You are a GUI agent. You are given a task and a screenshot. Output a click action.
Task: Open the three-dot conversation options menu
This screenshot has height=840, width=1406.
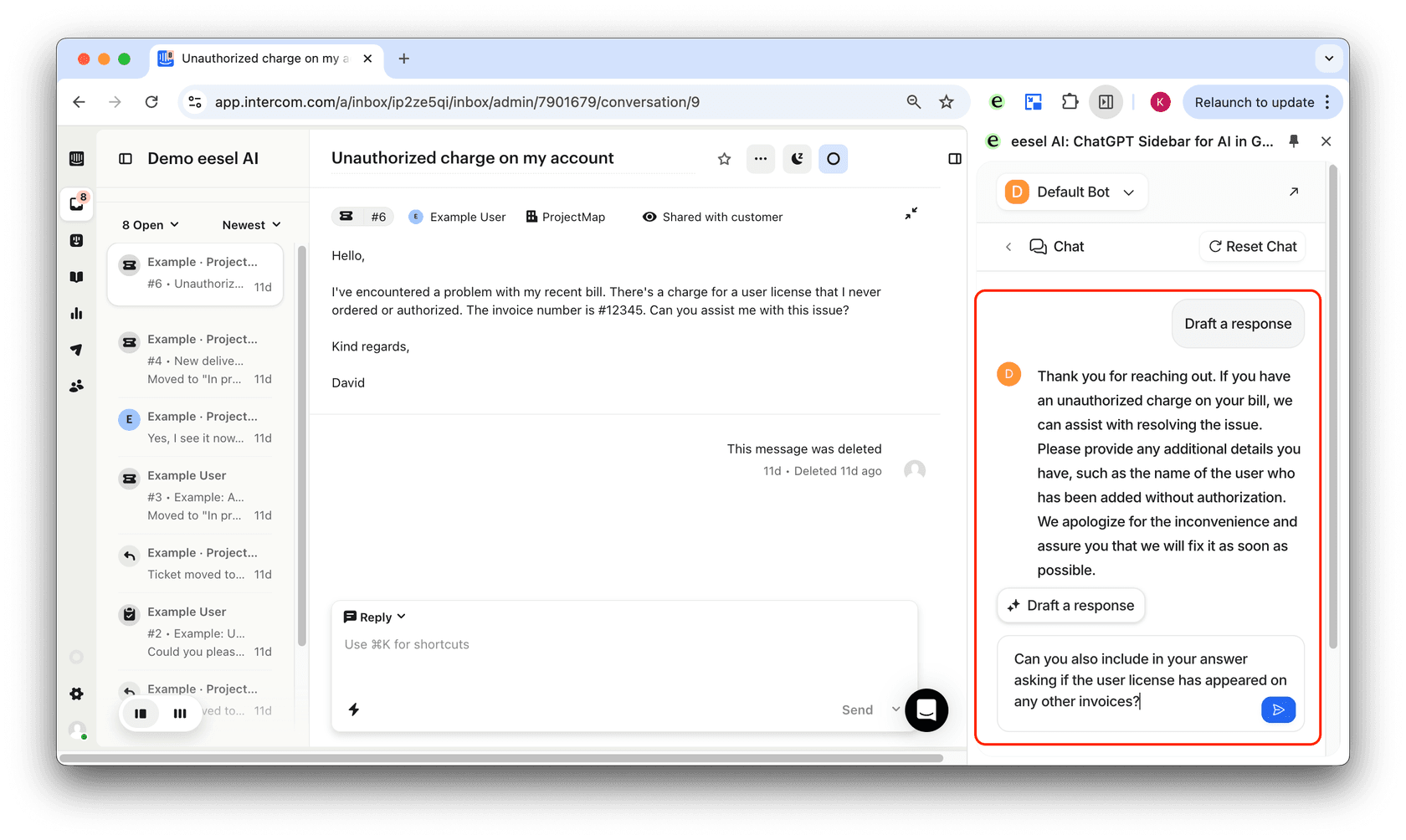(760, 159)
